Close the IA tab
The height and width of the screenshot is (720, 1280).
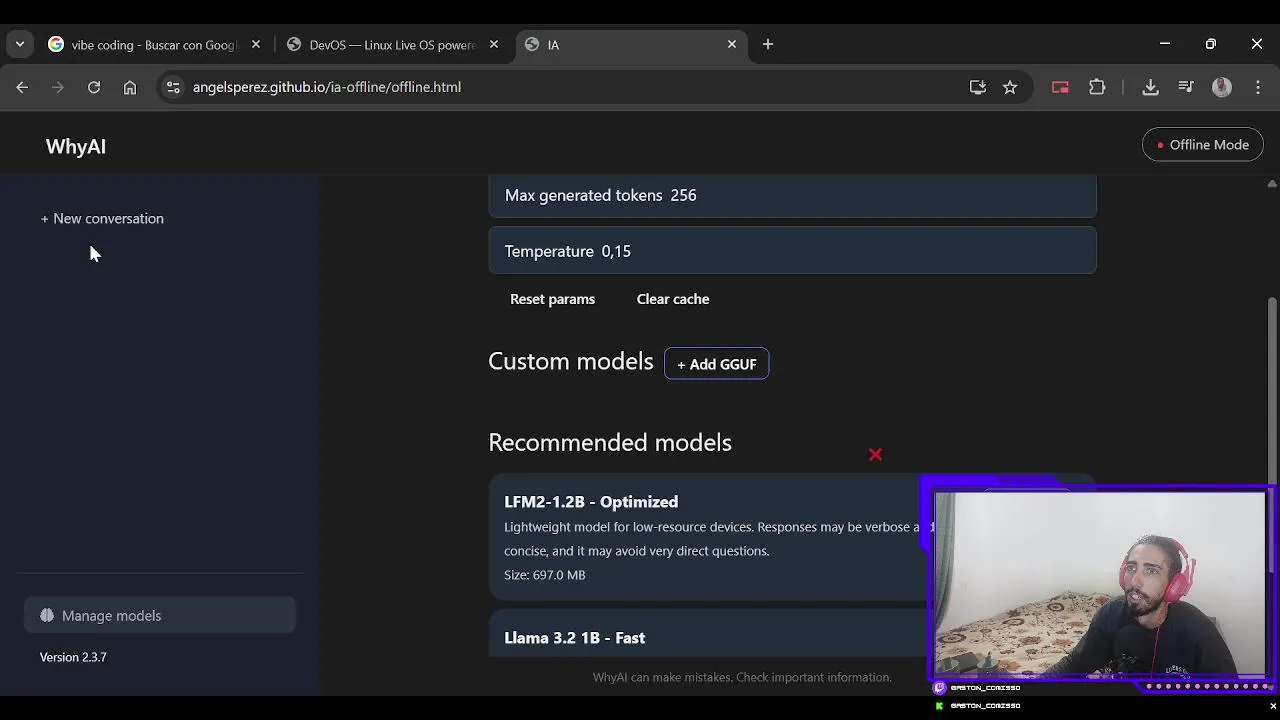[732, 44]
